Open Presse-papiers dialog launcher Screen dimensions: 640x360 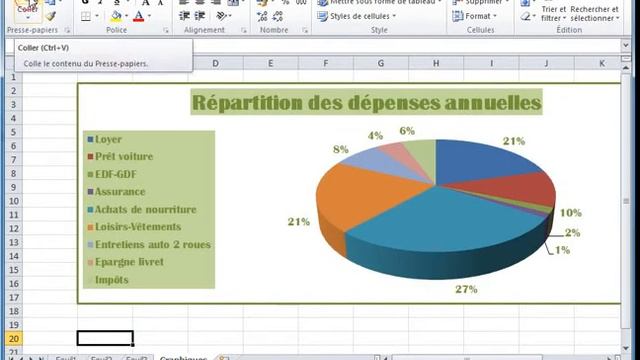click(67, 30)
